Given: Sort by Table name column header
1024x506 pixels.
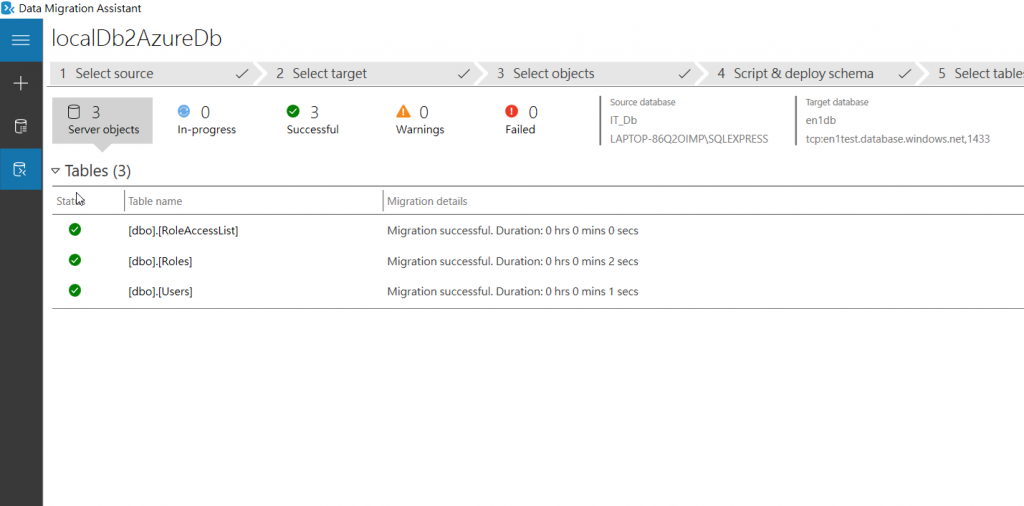Looking at the screenshot, I should 155,201.
